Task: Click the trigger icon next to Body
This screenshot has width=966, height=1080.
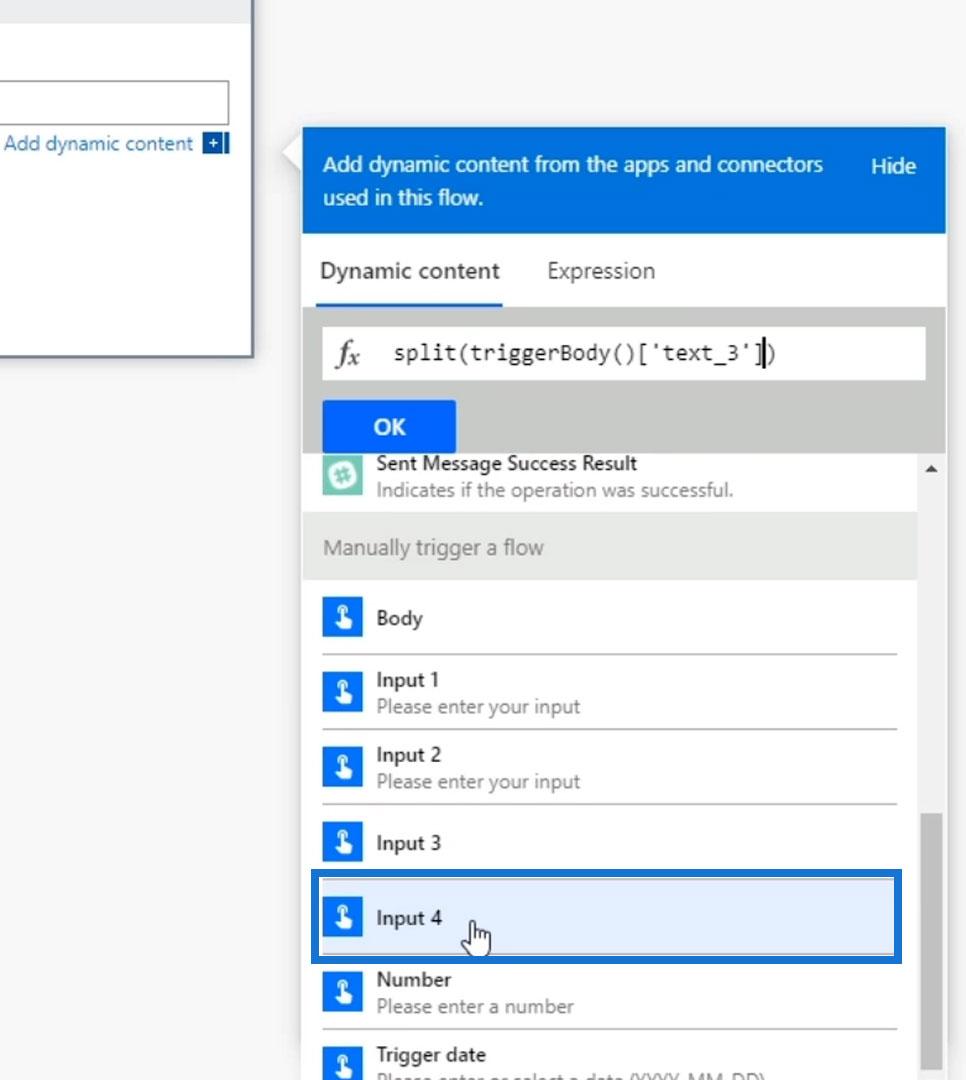Action: pos(342,617)
